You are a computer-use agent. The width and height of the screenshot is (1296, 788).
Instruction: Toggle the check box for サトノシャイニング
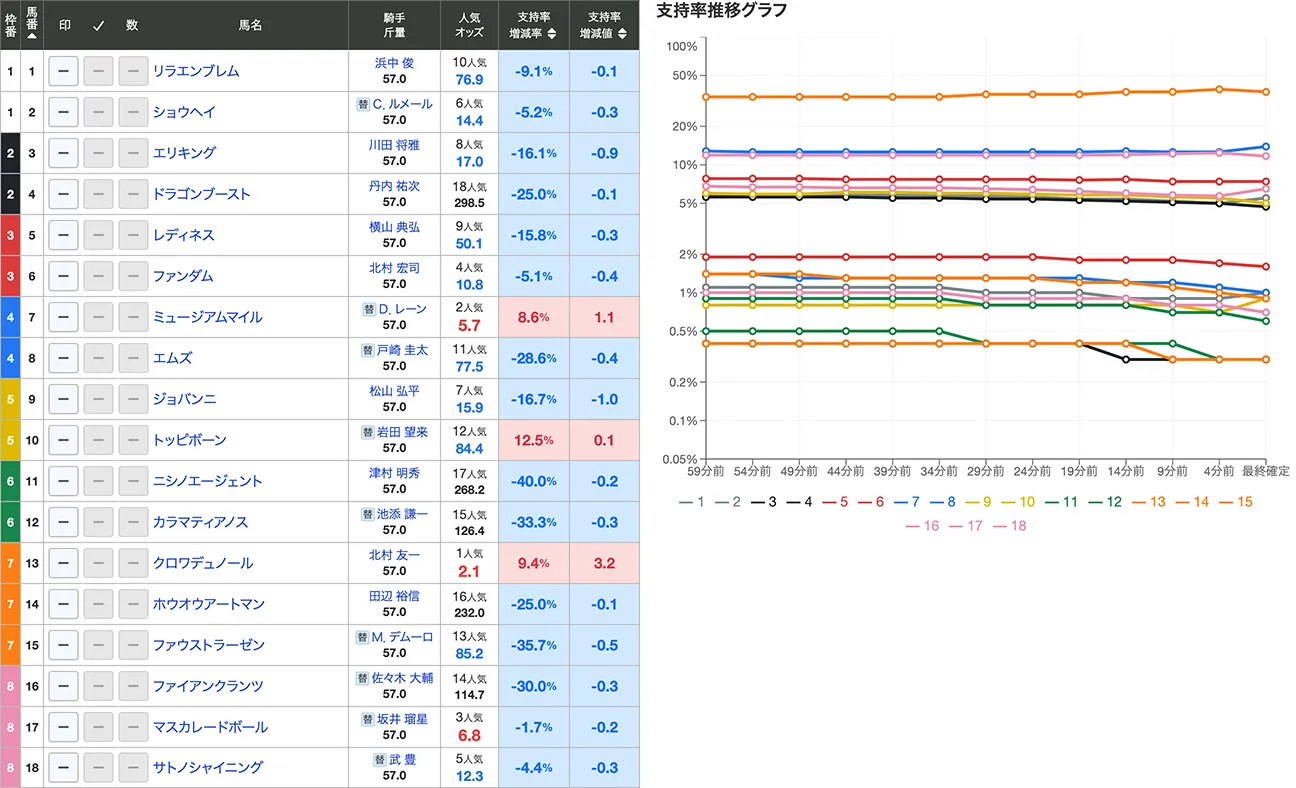click(98, 768)
